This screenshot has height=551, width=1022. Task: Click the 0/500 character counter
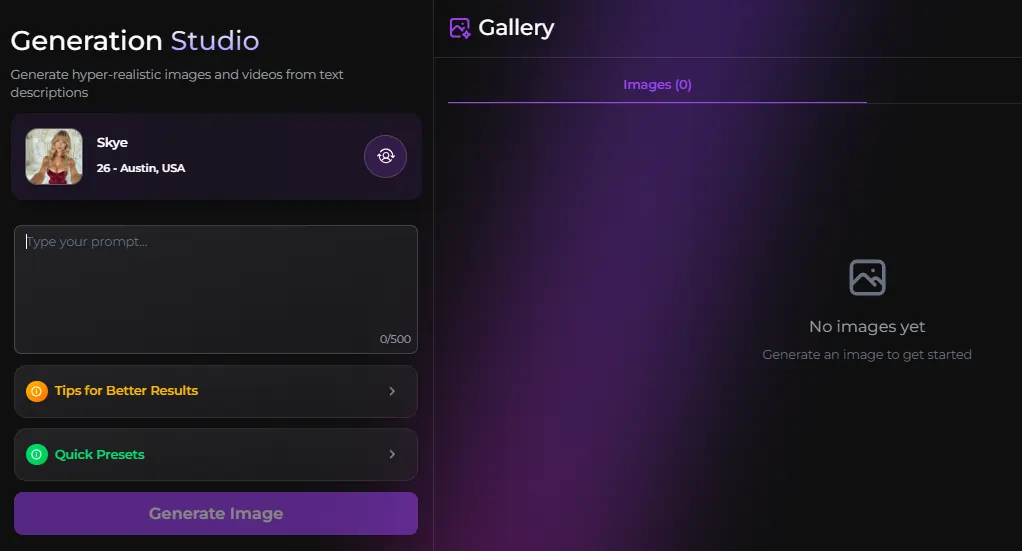[x=395, y=339]
